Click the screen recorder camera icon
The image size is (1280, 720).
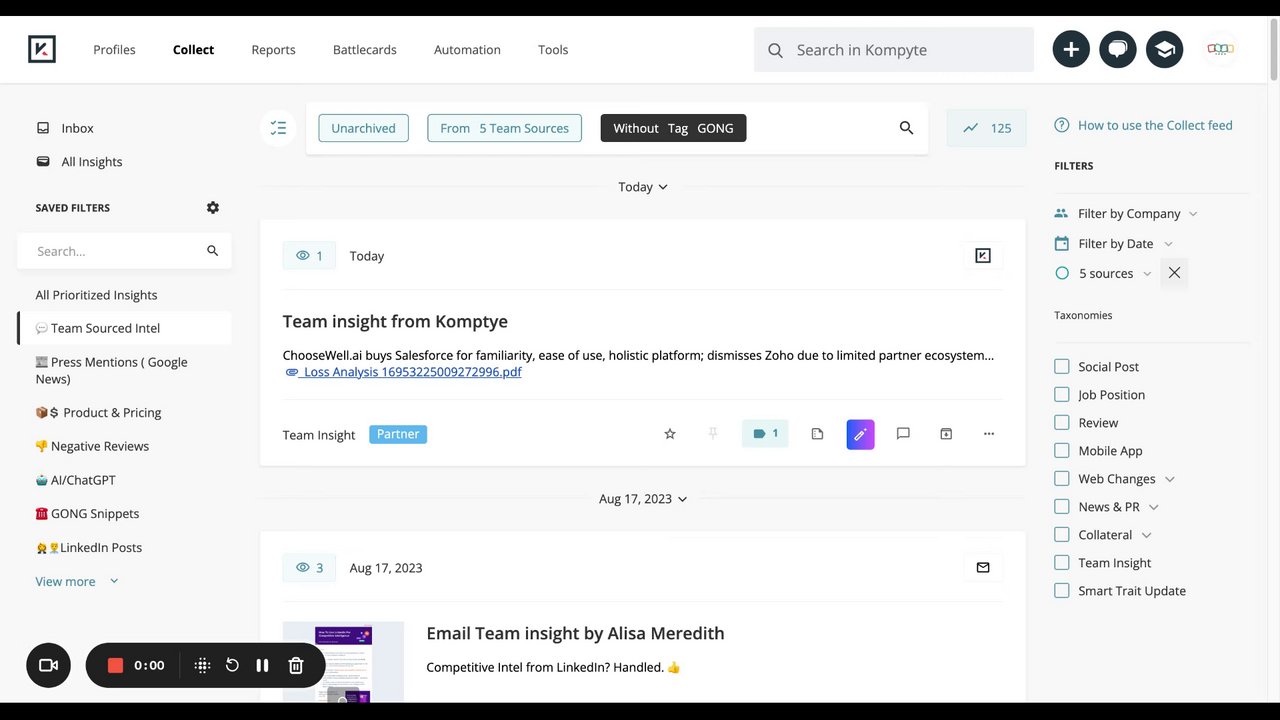click(x=48, y=665)
